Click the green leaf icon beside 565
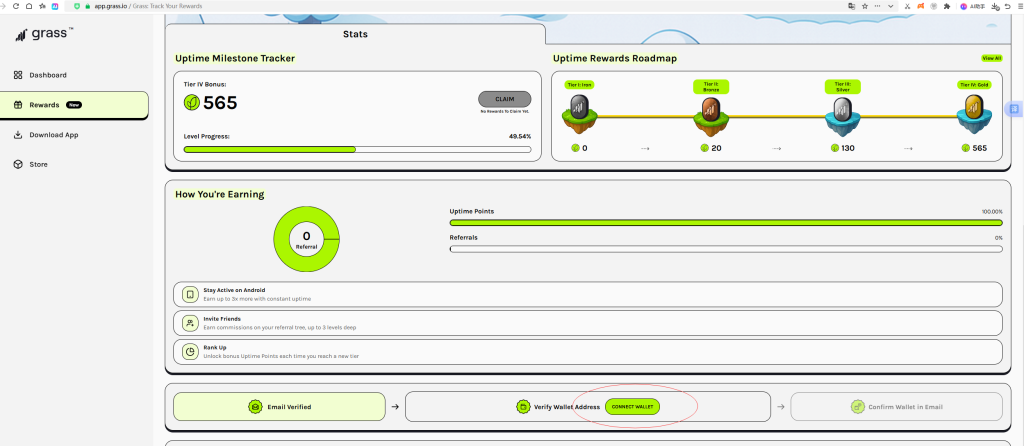 point(192,103)
